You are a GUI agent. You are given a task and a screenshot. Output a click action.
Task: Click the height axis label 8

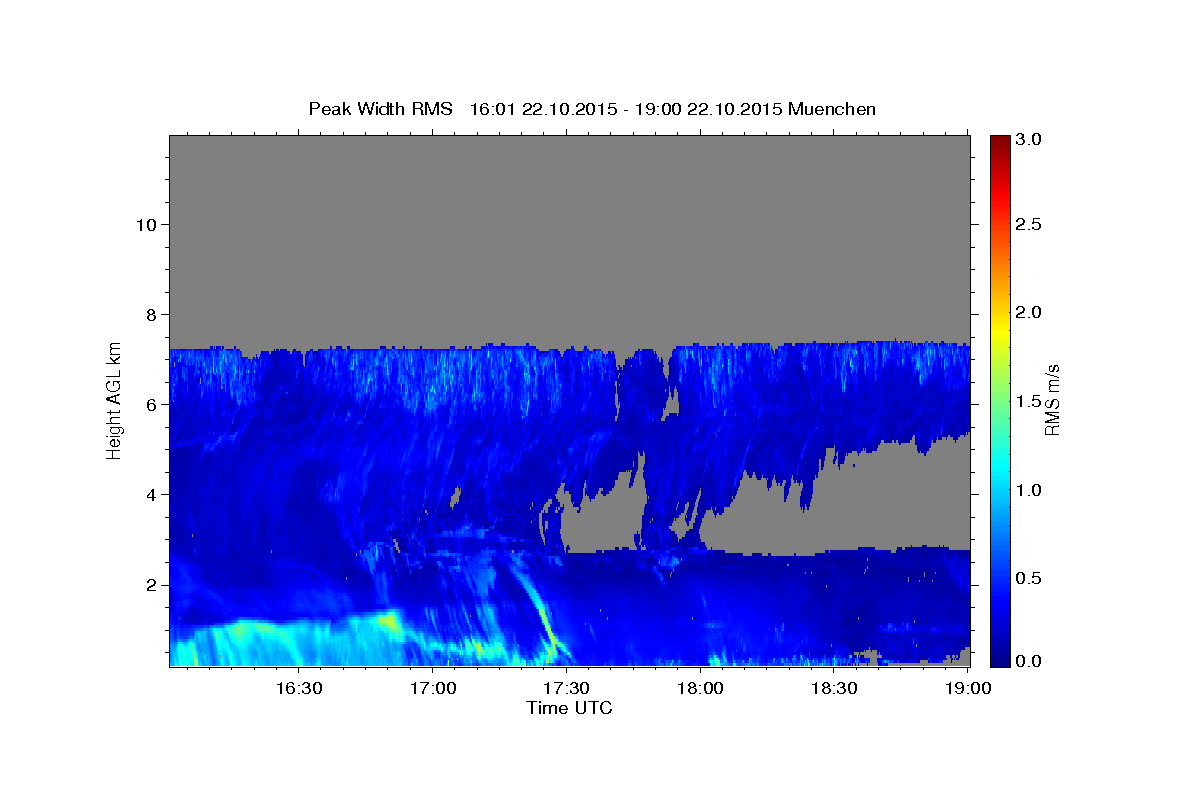point(150,314)
